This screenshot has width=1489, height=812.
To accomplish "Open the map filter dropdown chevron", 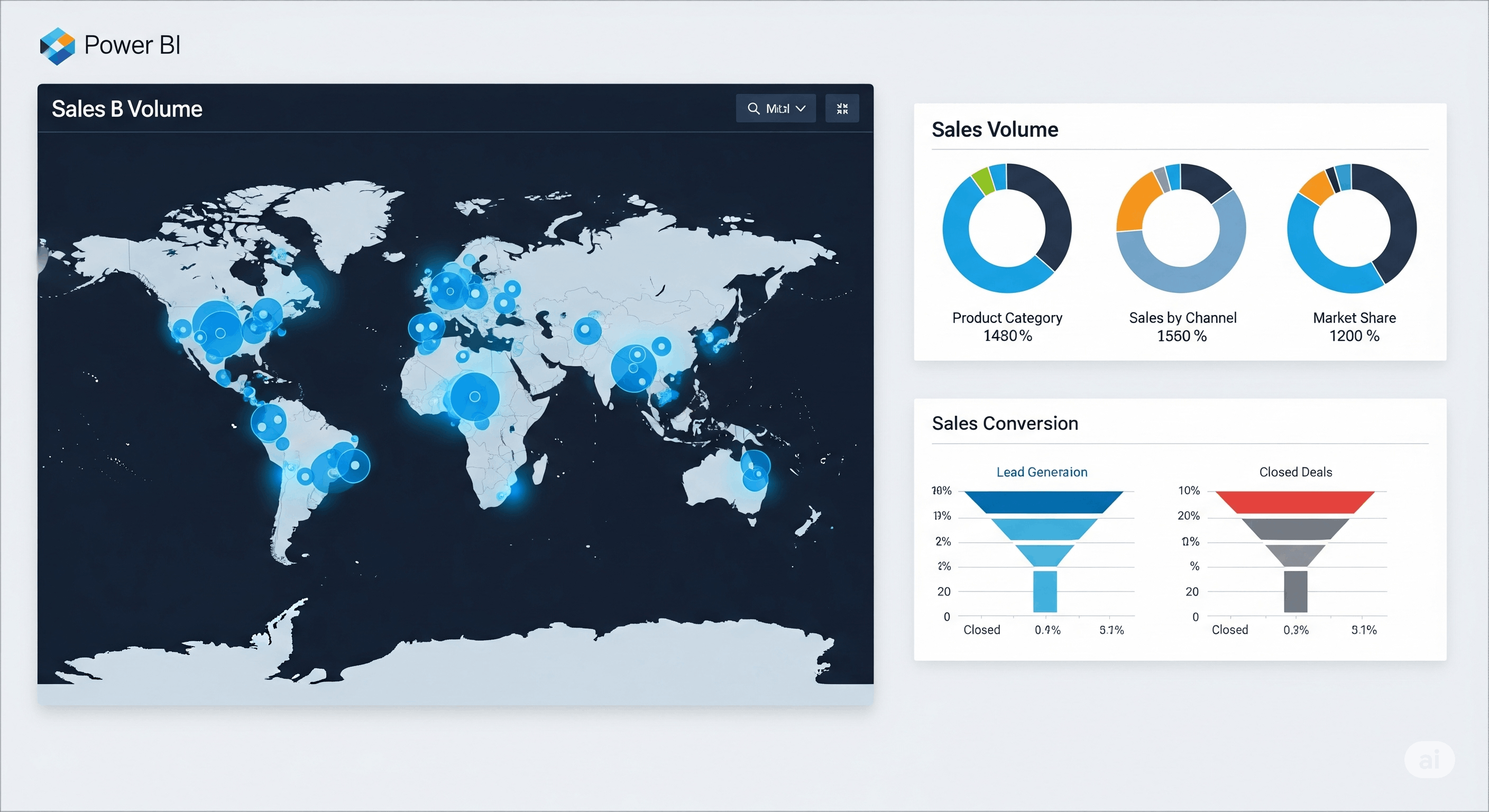I will pos(801,109).
